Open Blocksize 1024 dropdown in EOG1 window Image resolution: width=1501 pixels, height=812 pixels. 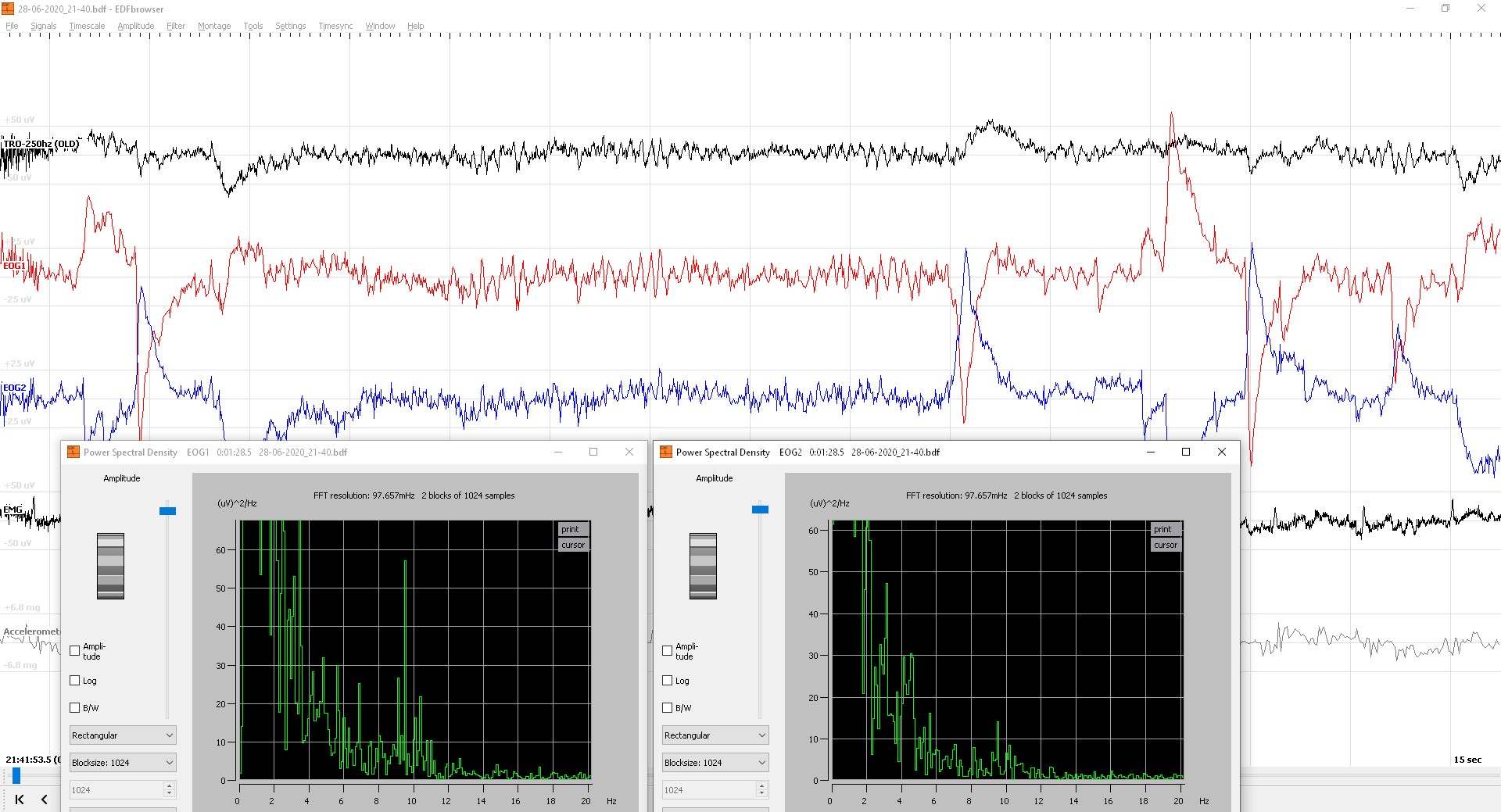pyautogui.click(x=123, y=763)
